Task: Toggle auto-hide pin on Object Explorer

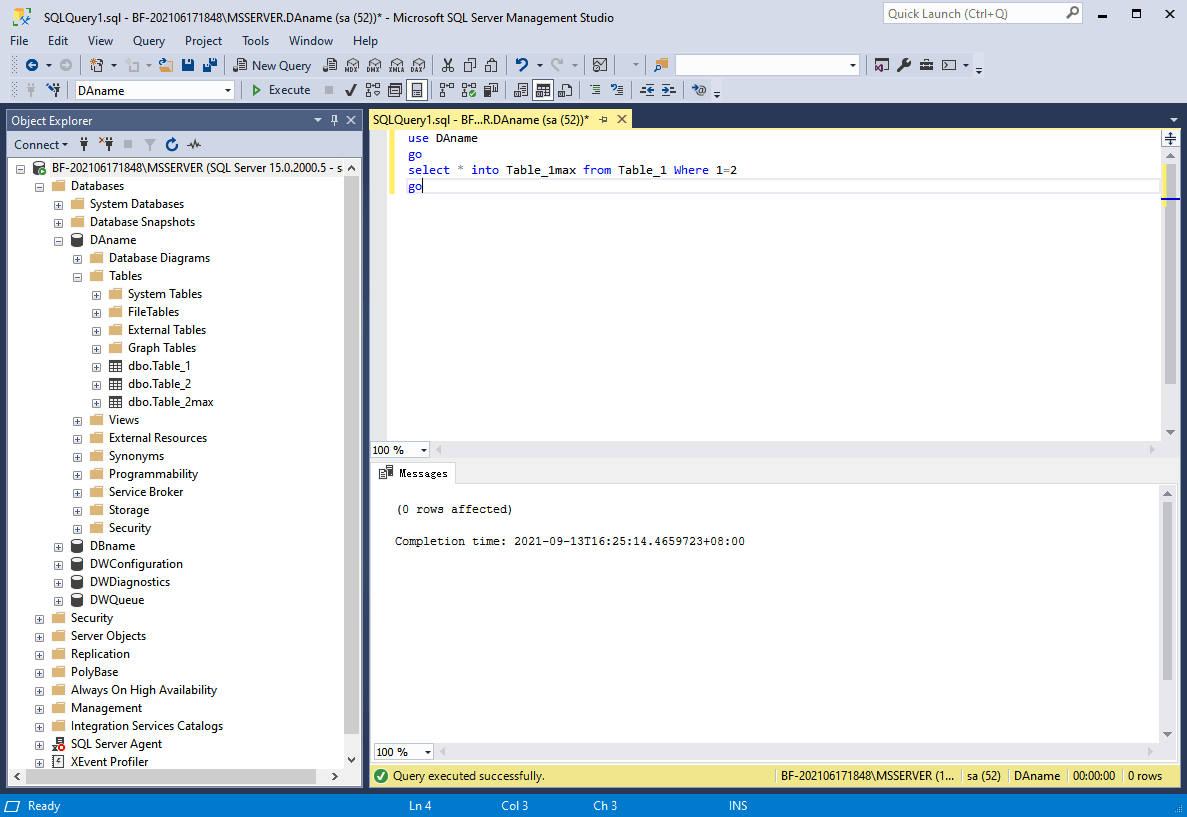Action: (x=334, y=119)
